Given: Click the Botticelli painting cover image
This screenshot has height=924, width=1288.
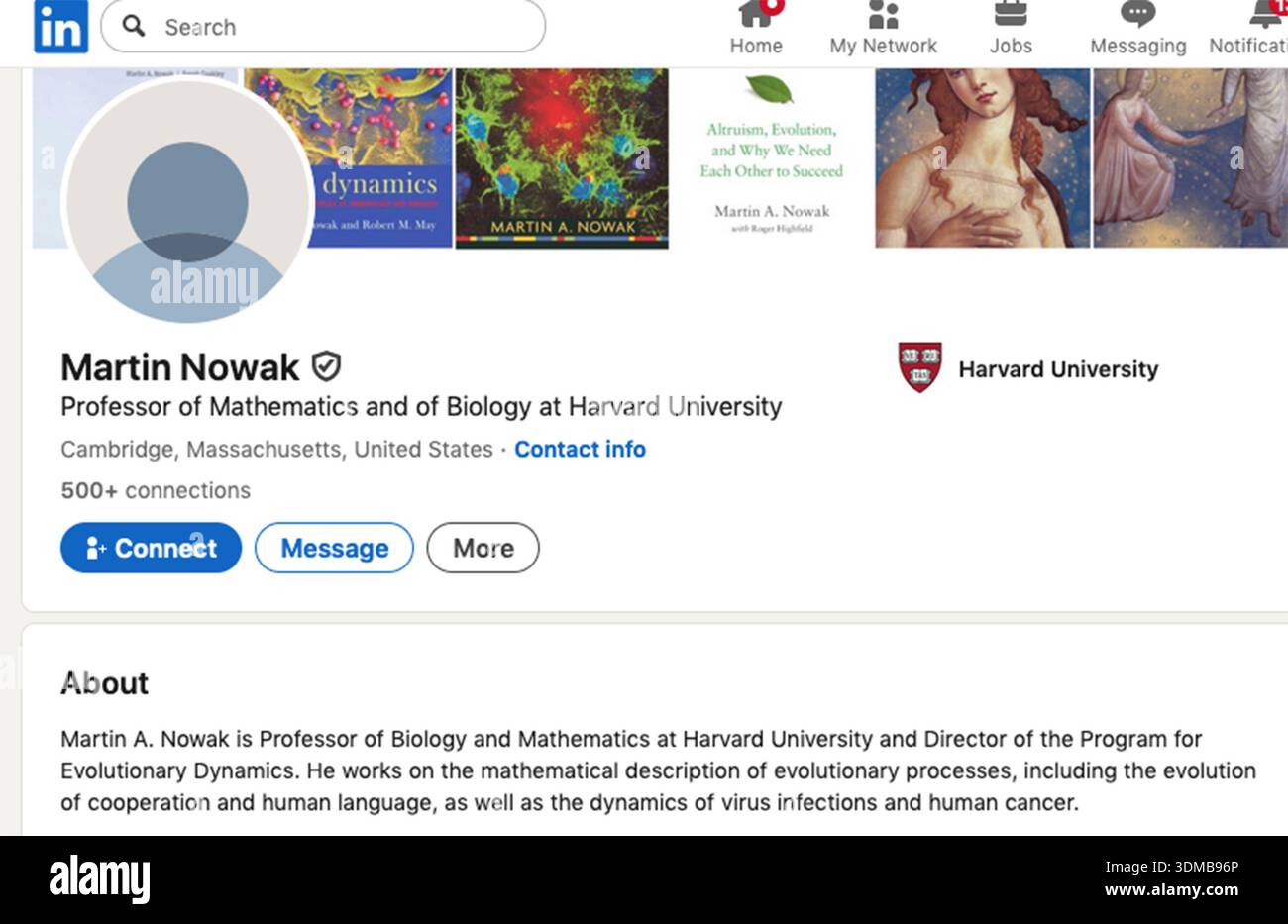Looking at the screenshot, I should (982, 158).
